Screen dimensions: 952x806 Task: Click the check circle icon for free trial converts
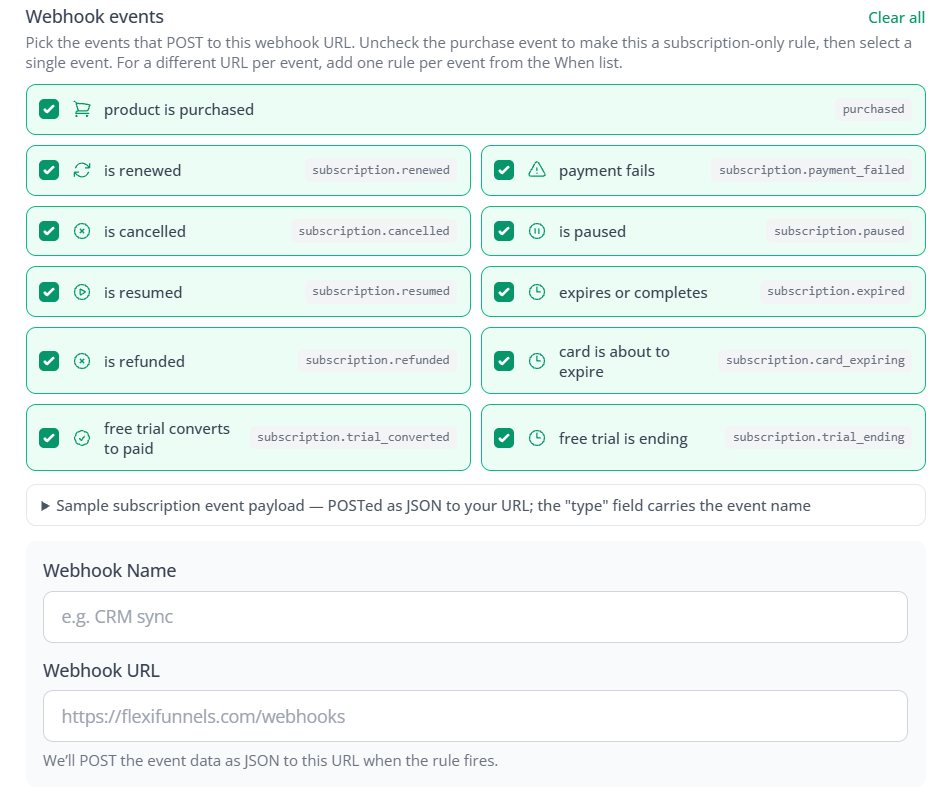tap(82, 438)
